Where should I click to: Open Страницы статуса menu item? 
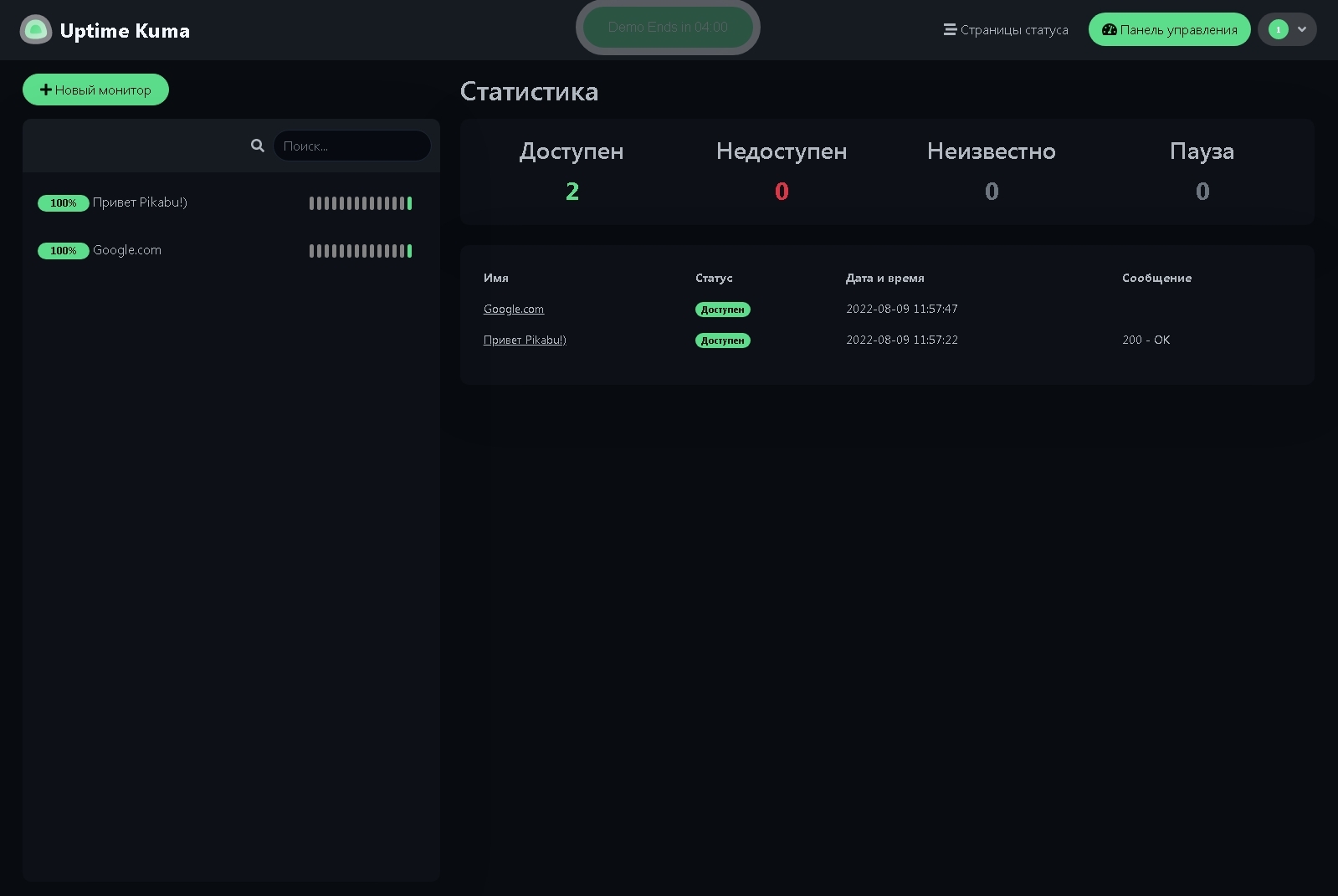[1006, 30]
